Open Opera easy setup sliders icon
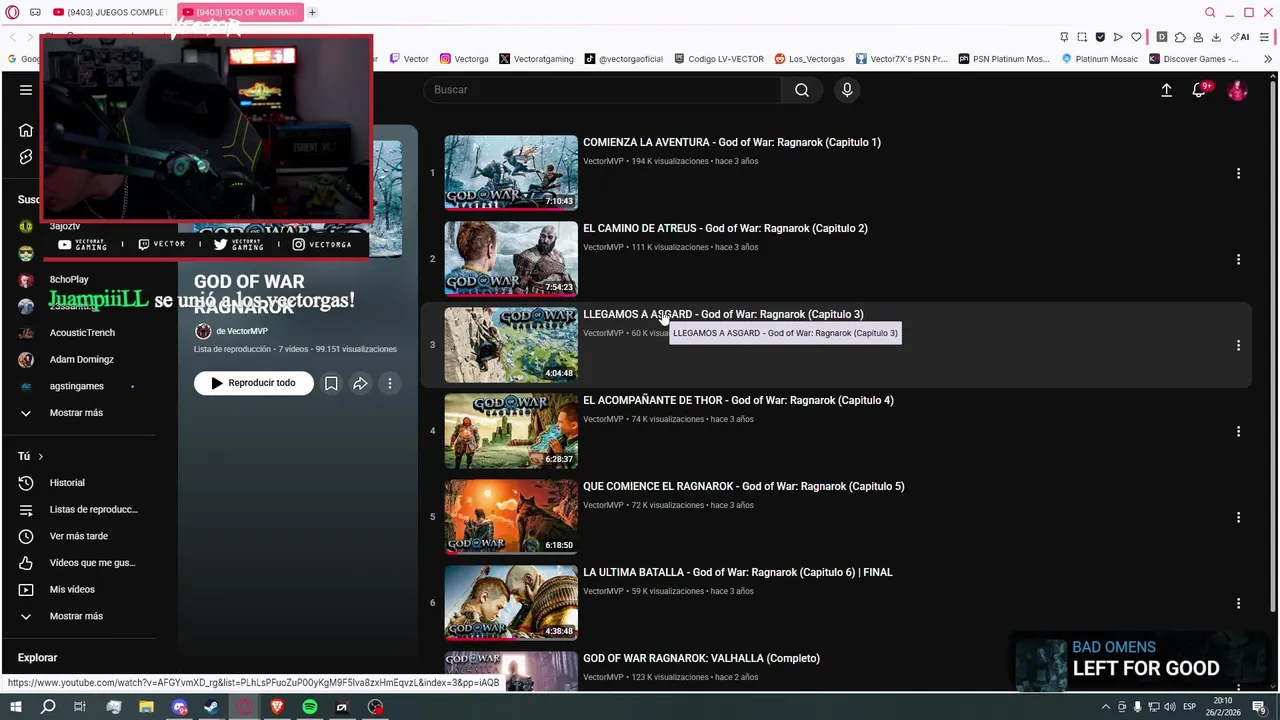The height and width of the screenshot is (720, 1280). tap(1265, 37)
